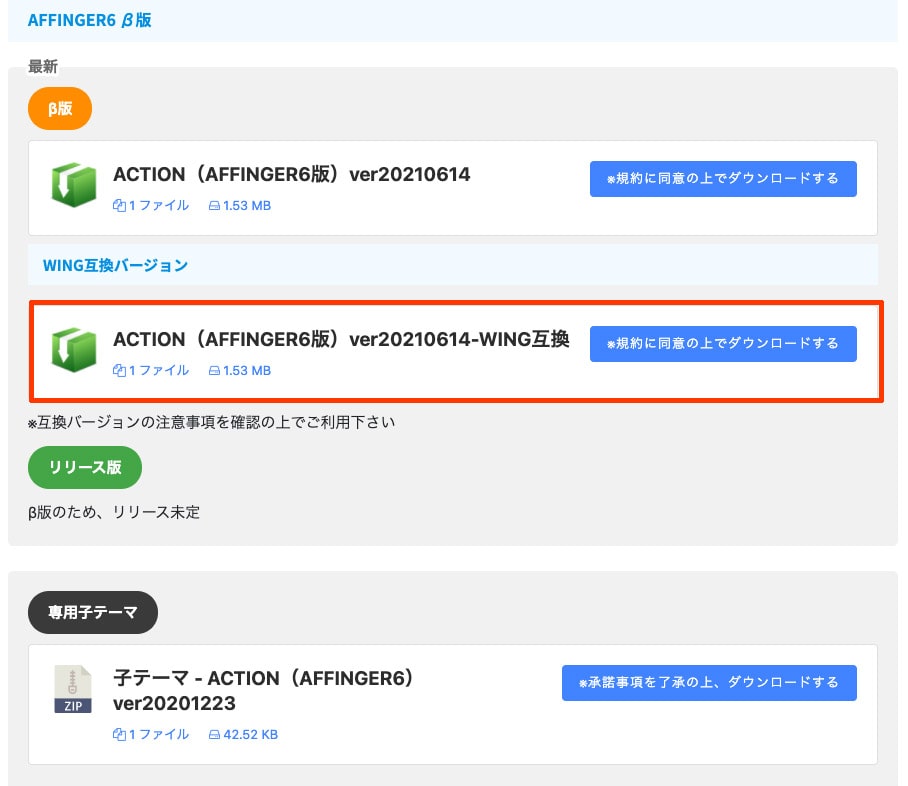Click 承諾事項を了承の上、ダウンロードする button
Viewport: 908px width, 786px height.
pos(709,683)
